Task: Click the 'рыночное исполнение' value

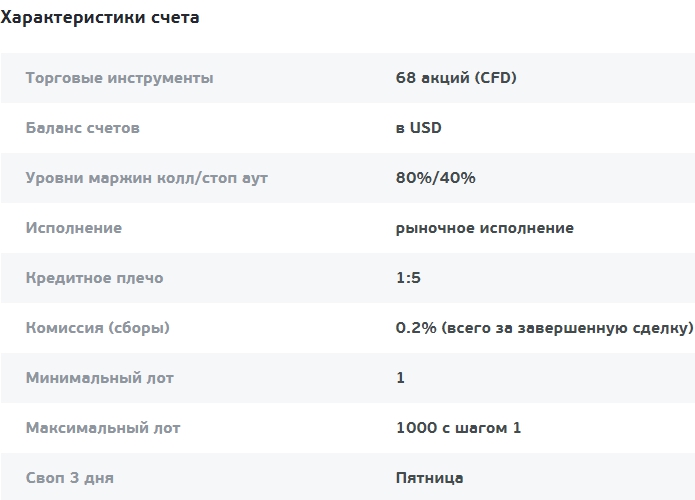Action: tap(484, 228)
